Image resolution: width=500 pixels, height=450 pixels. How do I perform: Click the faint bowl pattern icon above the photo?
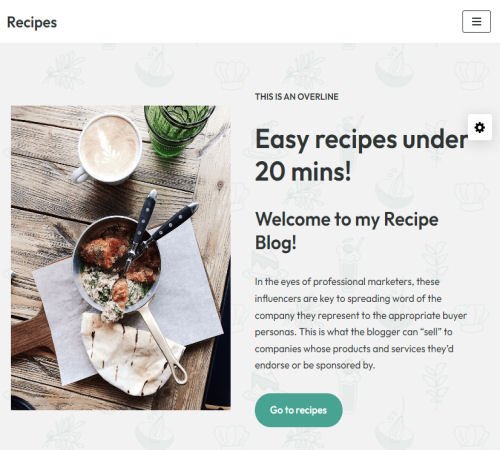click(154, 68)
